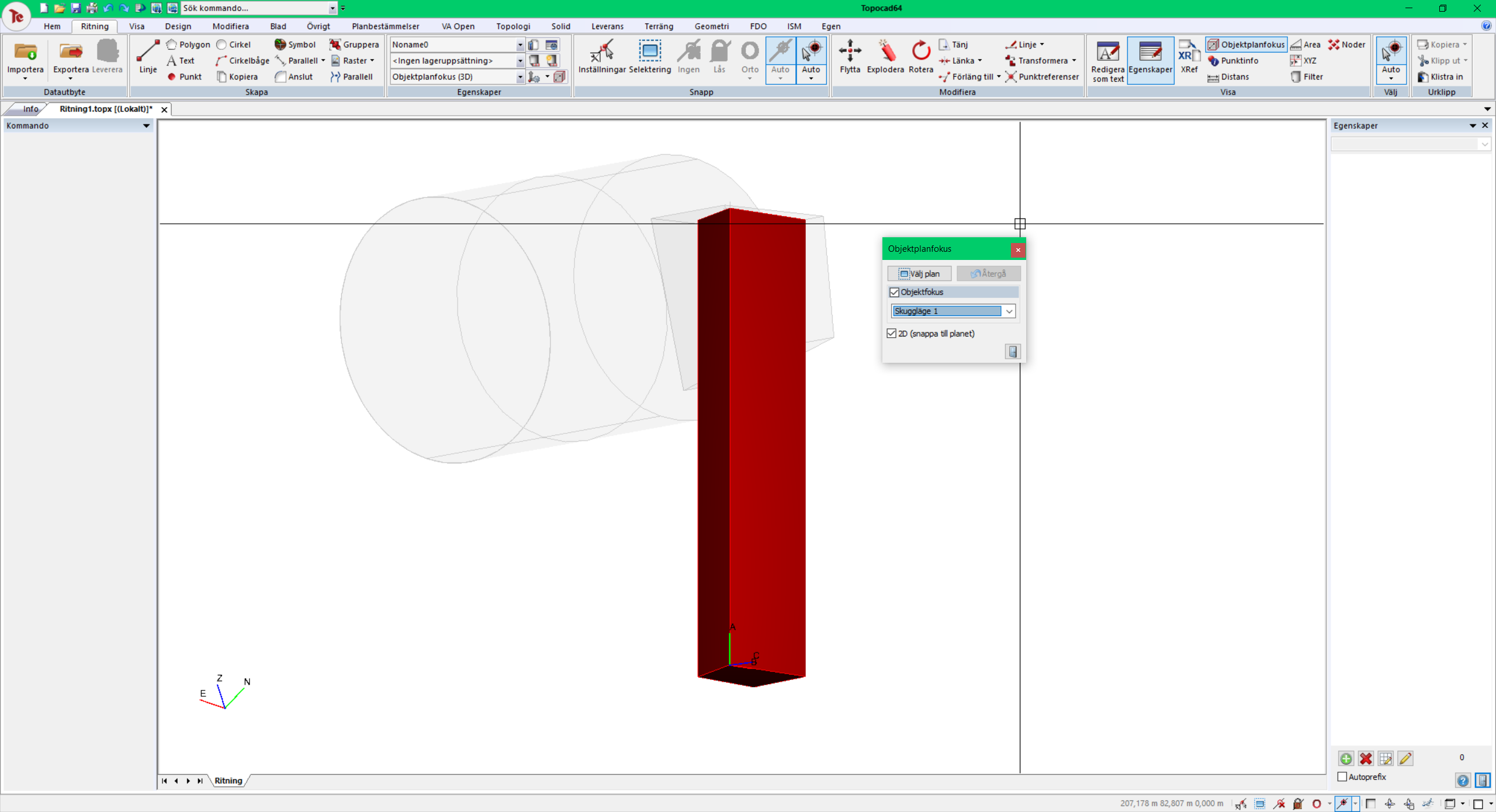
Task: Switch to the Info document tab
Action: (x=30, y=109)
